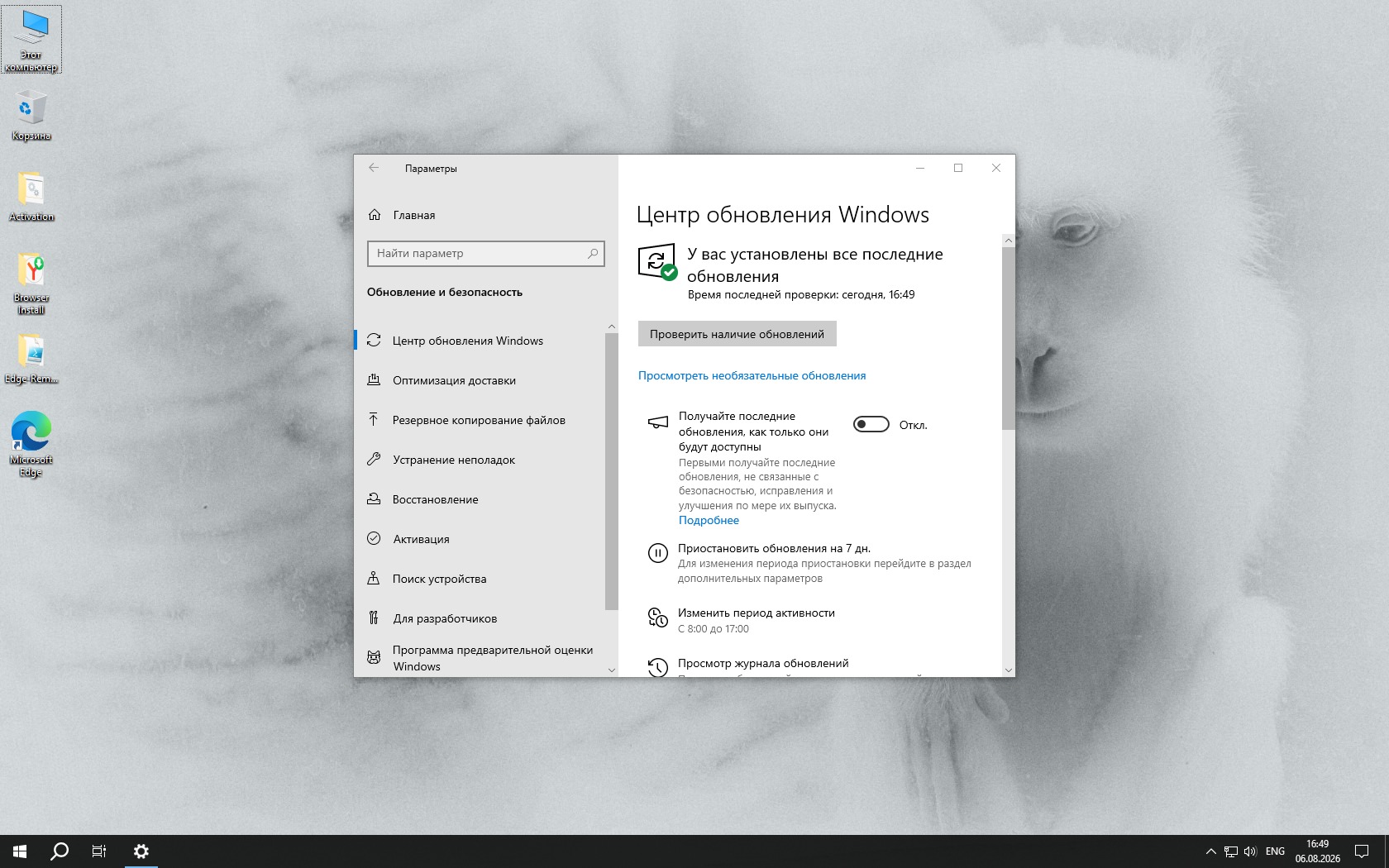1389x868 pixels.
Task: Click the Для разработчиков tools icon
Action: click(374, 618)
